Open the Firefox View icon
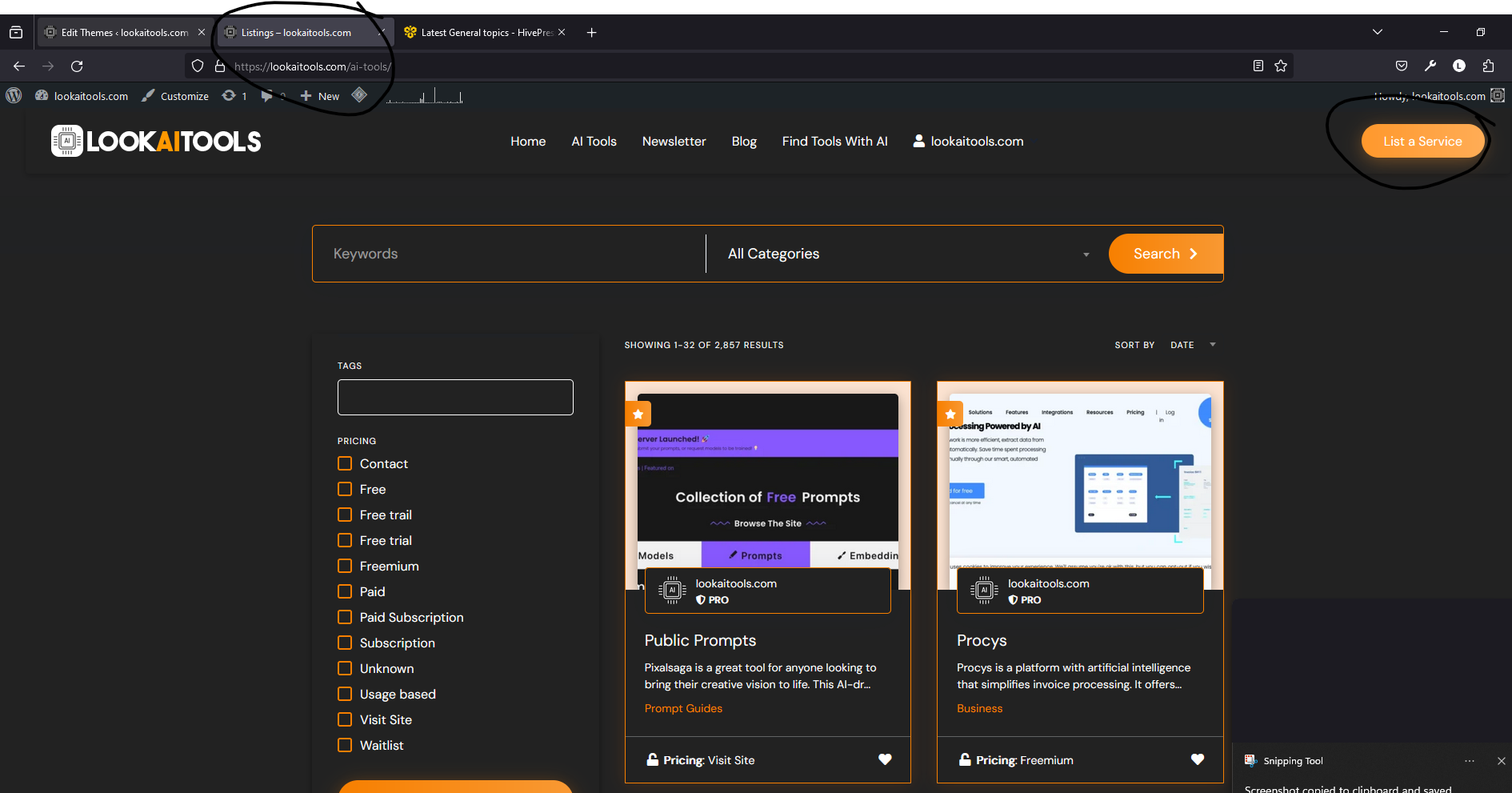The width and height of the screenshot is (1512, 793). (16, 33)
